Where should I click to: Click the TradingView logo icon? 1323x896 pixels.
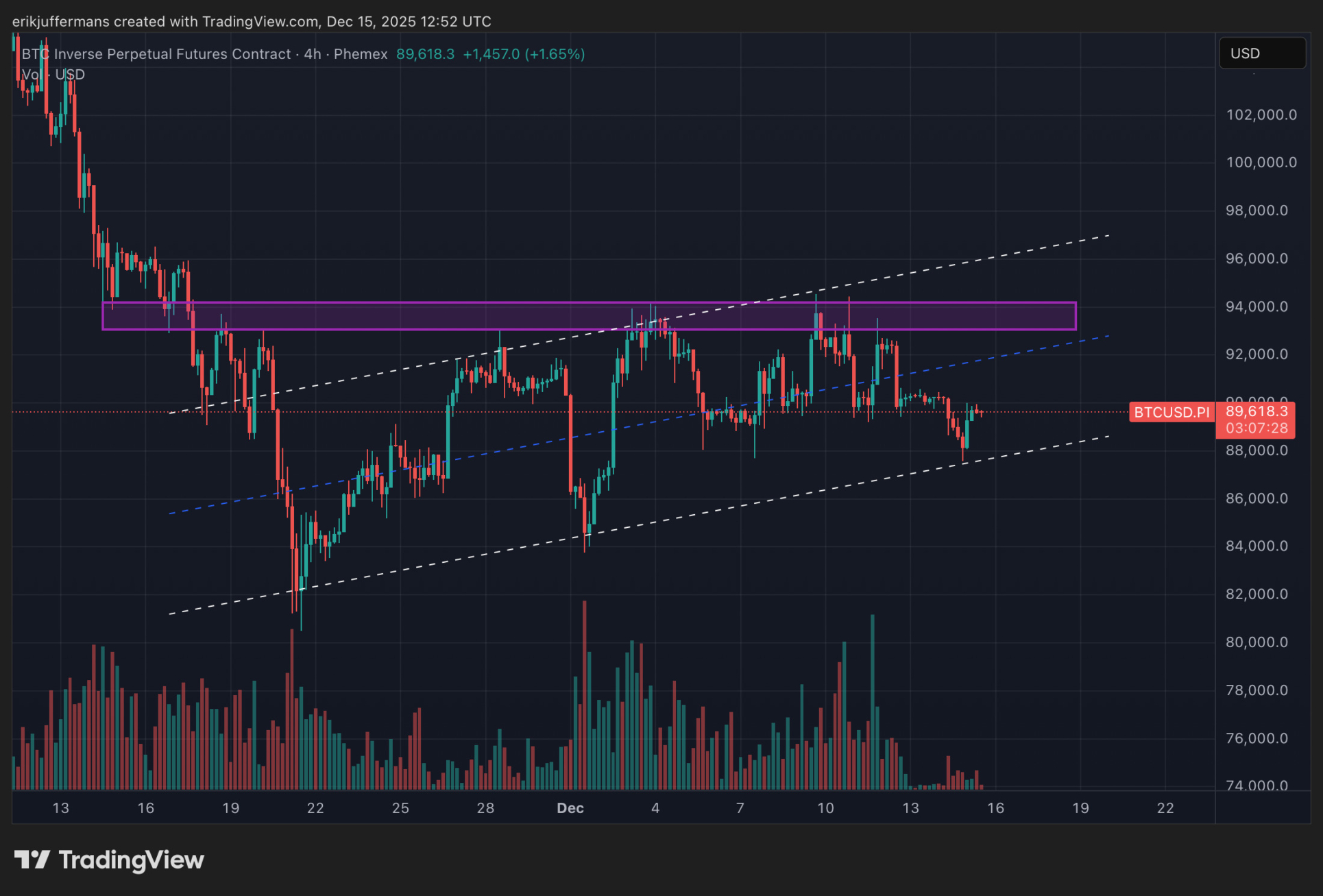tap(32, 860)
